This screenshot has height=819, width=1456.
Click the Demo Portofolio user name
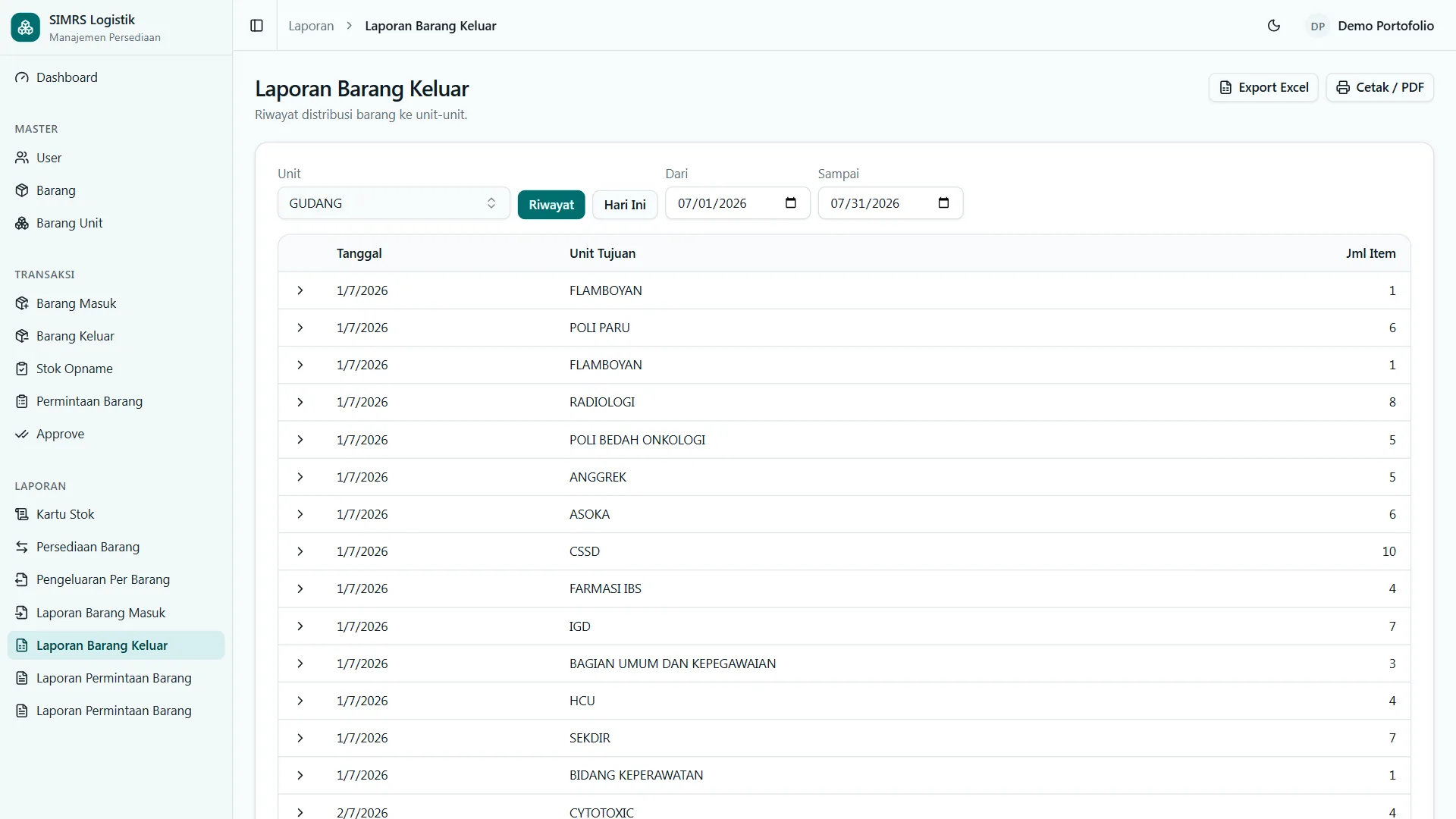[x=1385, y=26]
